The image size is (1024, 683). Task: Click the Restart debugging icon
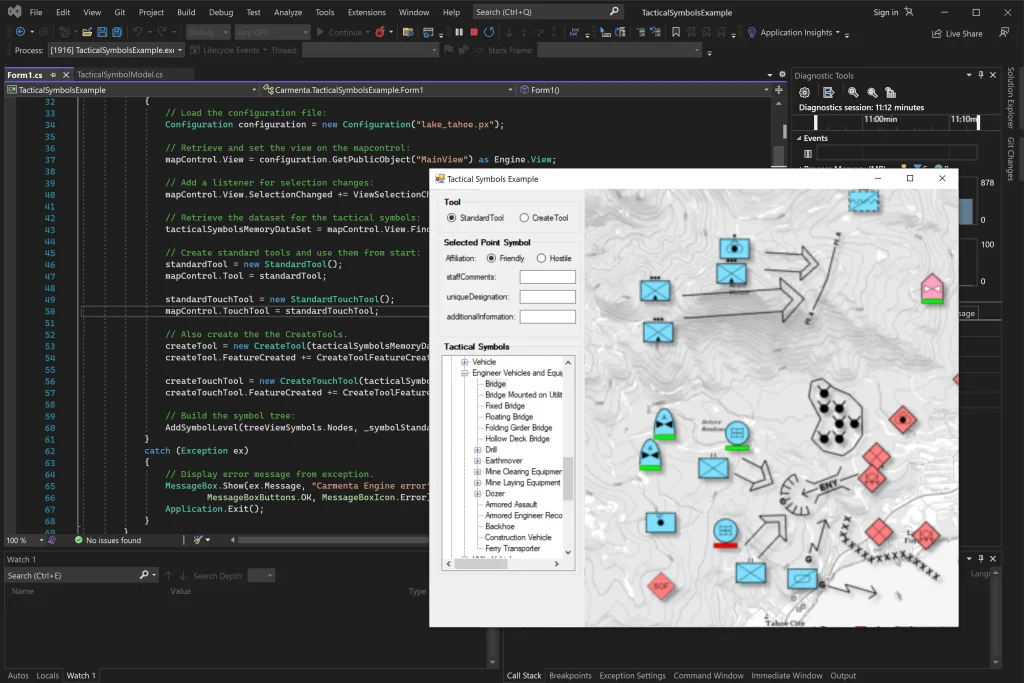point(487,32)
